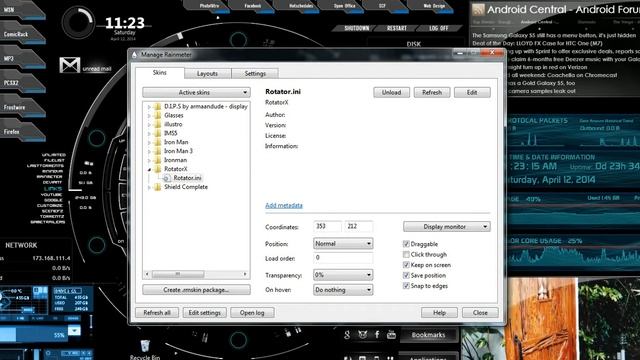The image size is (640, 360).
Task: Open the Transparency dropdown showing 0%
Action: point(343,275)
